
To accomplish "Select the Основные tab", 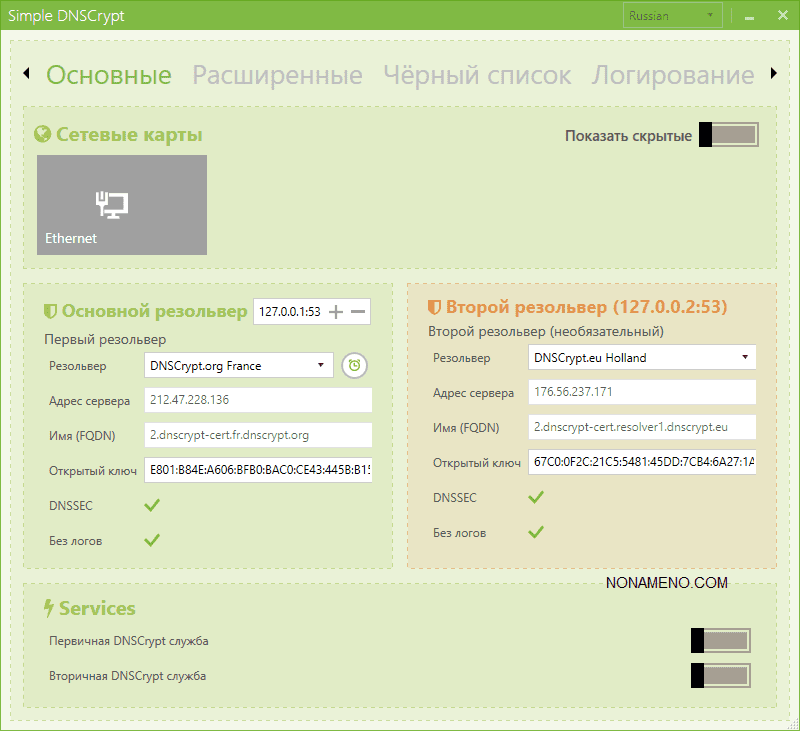I will point(109,75).
